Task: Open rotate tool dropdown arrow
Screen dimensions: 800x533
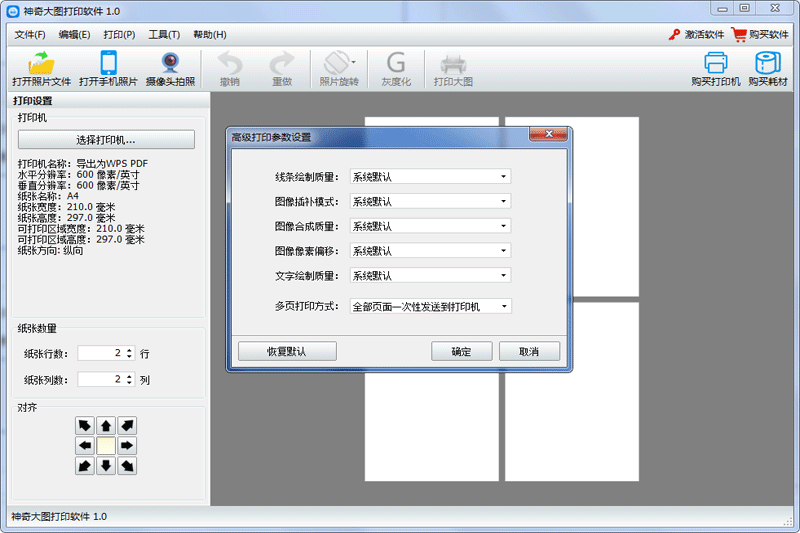Action: coord(354,62)
